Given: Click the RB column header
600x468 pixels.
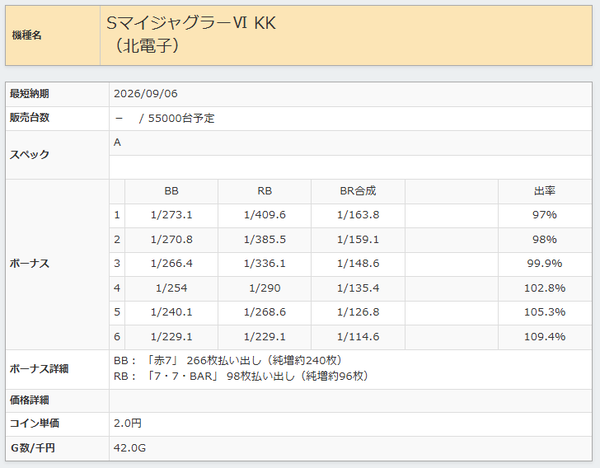Looking at the screenshot, I should click(264, 191).
